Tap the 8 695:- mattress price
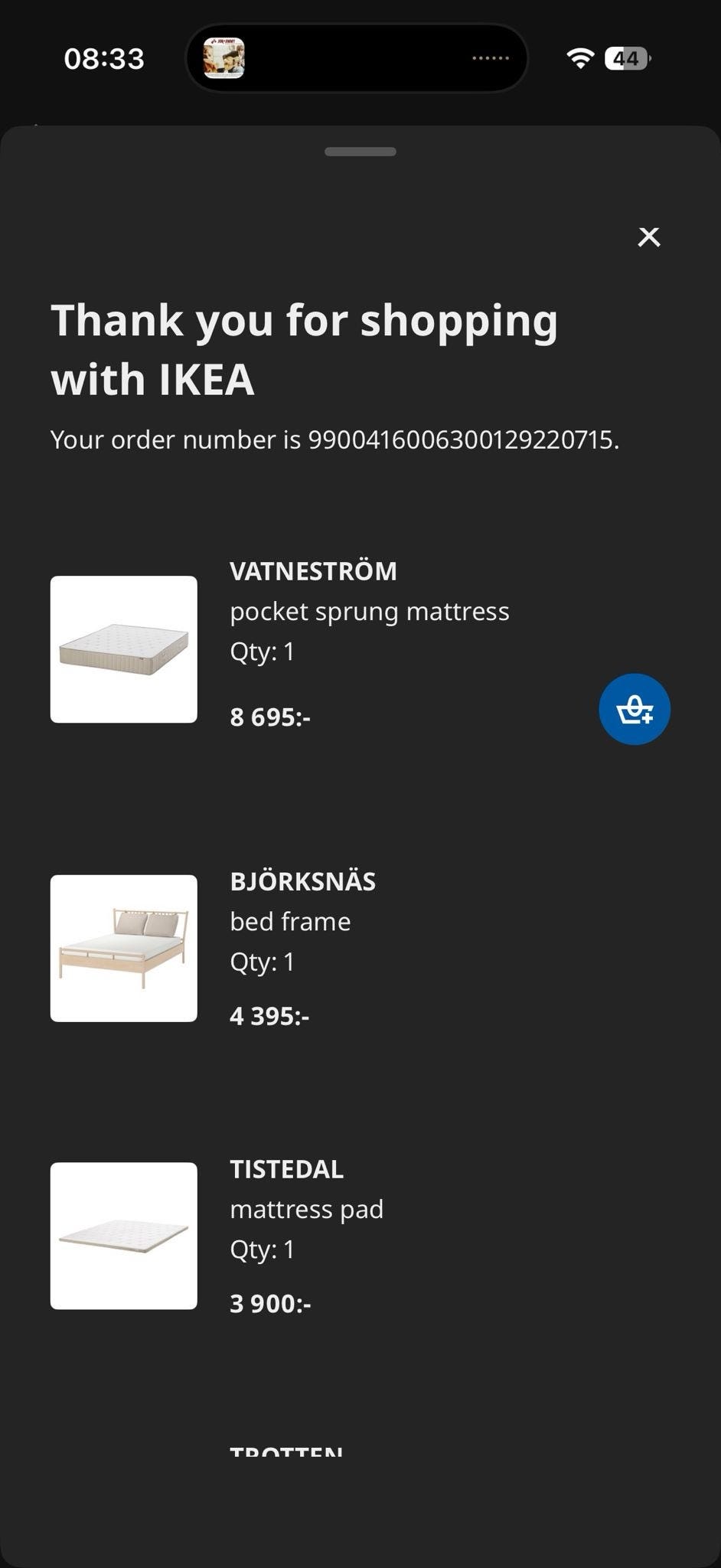721x1568 pixels. [270, 717]
